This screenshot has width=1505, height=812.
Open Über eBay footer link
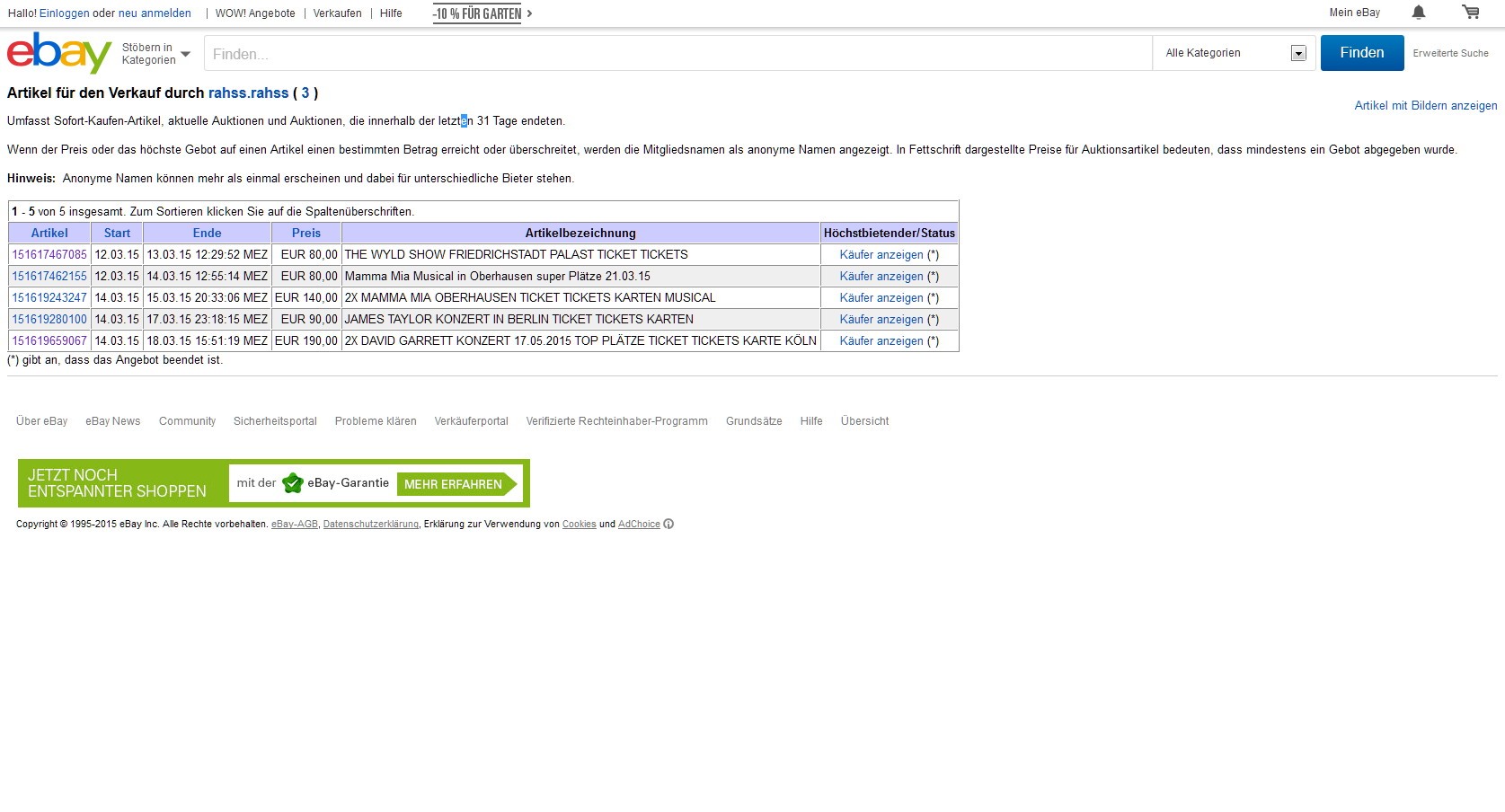pos(41,421)
